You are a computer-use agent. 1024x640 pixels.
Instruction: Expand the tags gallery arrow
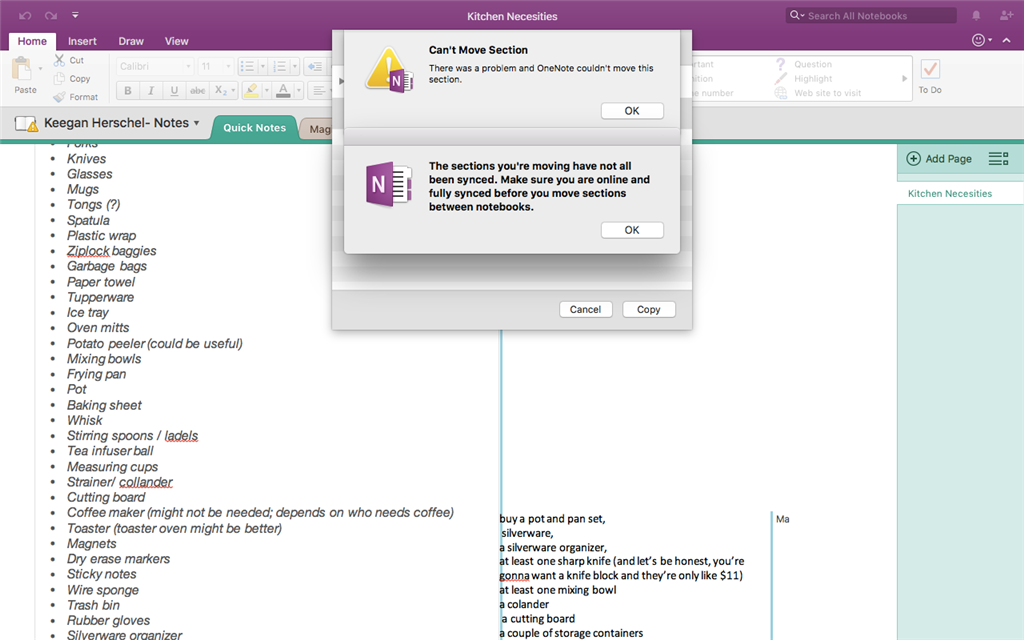[904, 78]
